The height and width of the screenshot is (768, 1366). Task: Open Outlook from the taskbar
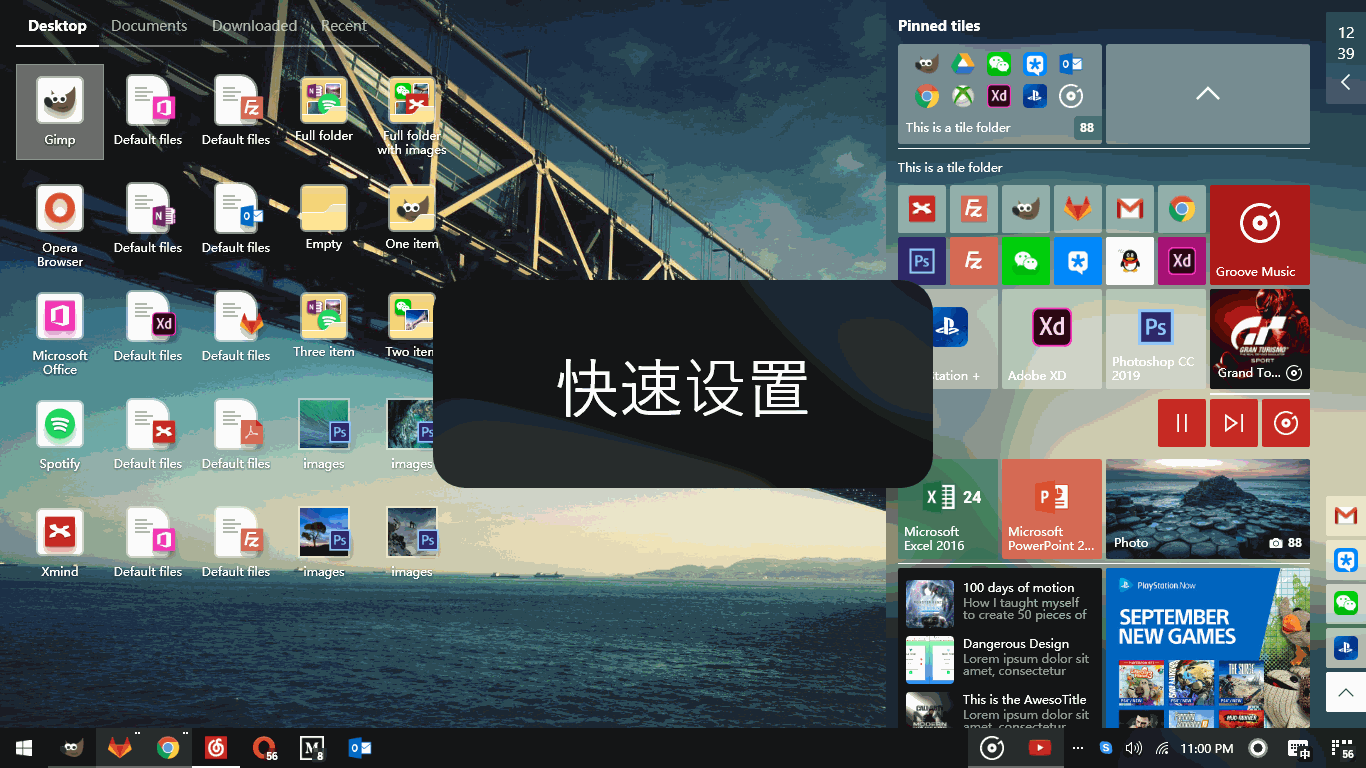pos(360,748)
